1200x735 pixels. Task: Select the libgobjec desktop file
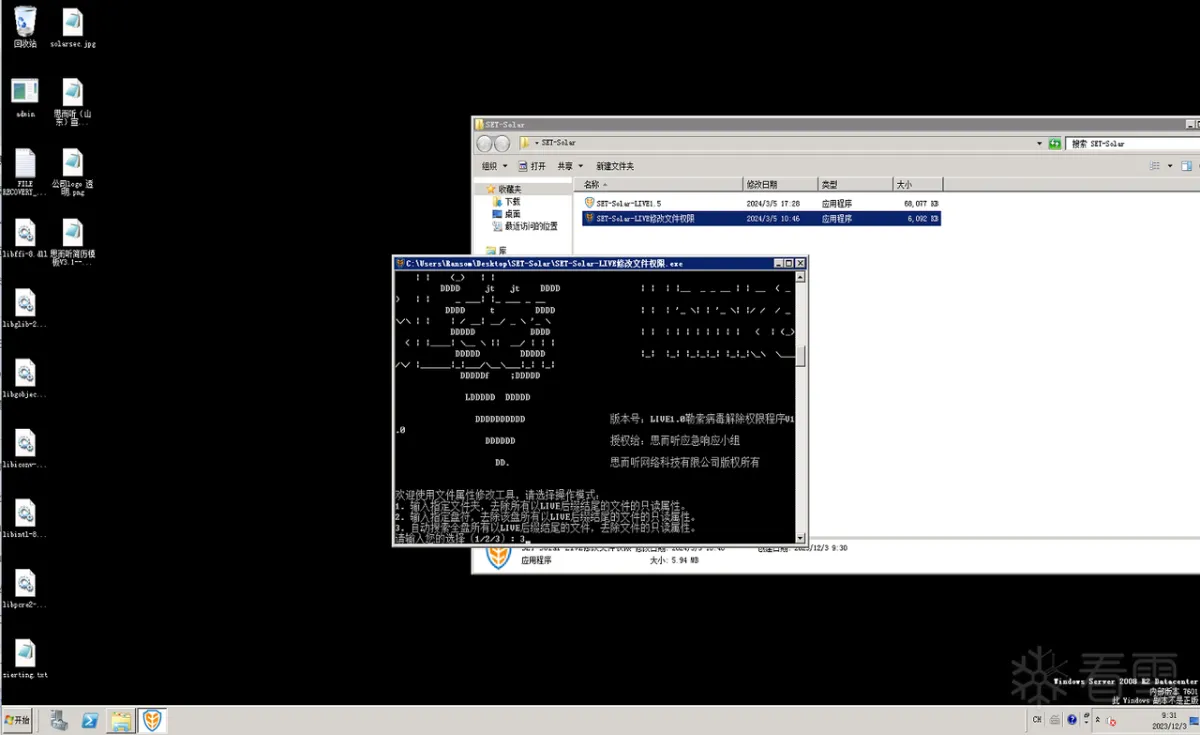click(x=25, y=379)
